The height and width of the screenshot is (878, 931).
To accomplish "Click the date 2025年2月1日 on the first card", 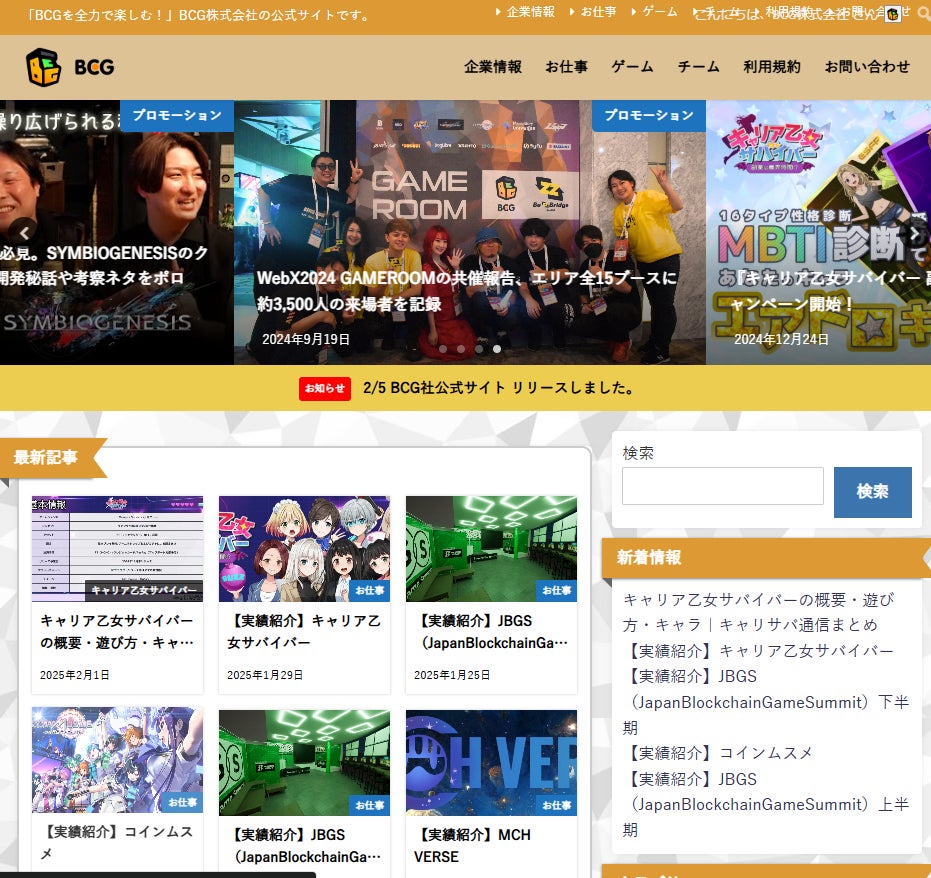I will coord(74,675).
